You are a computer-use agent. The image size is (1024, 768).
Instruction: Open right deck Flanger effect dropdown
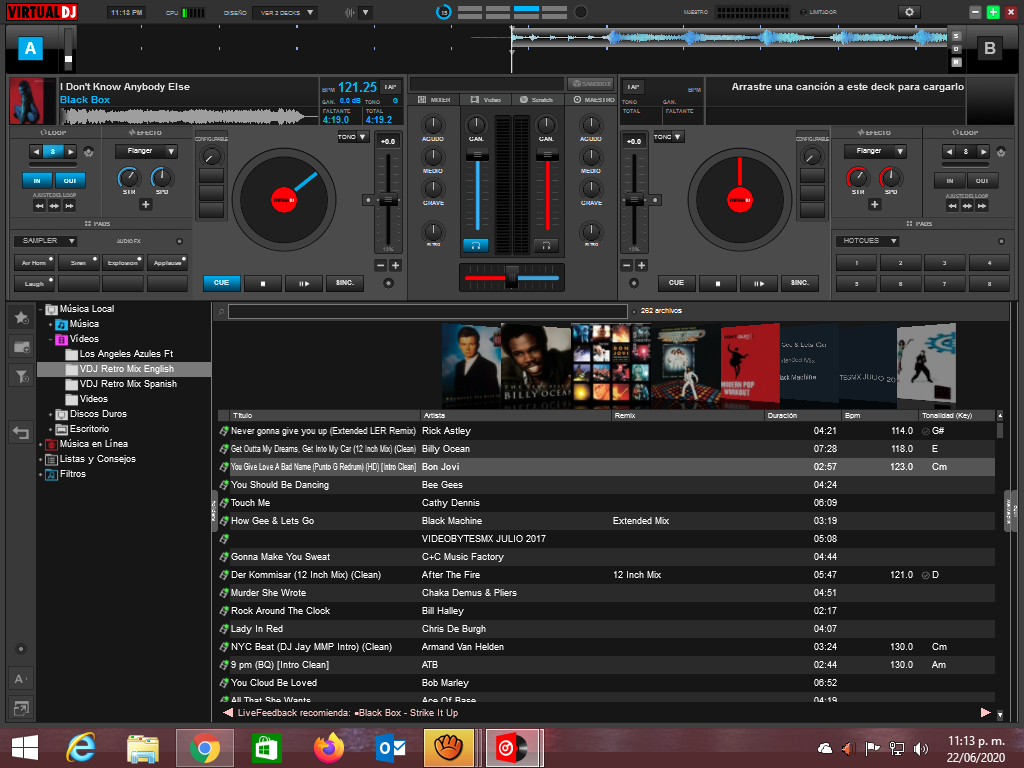875,152
